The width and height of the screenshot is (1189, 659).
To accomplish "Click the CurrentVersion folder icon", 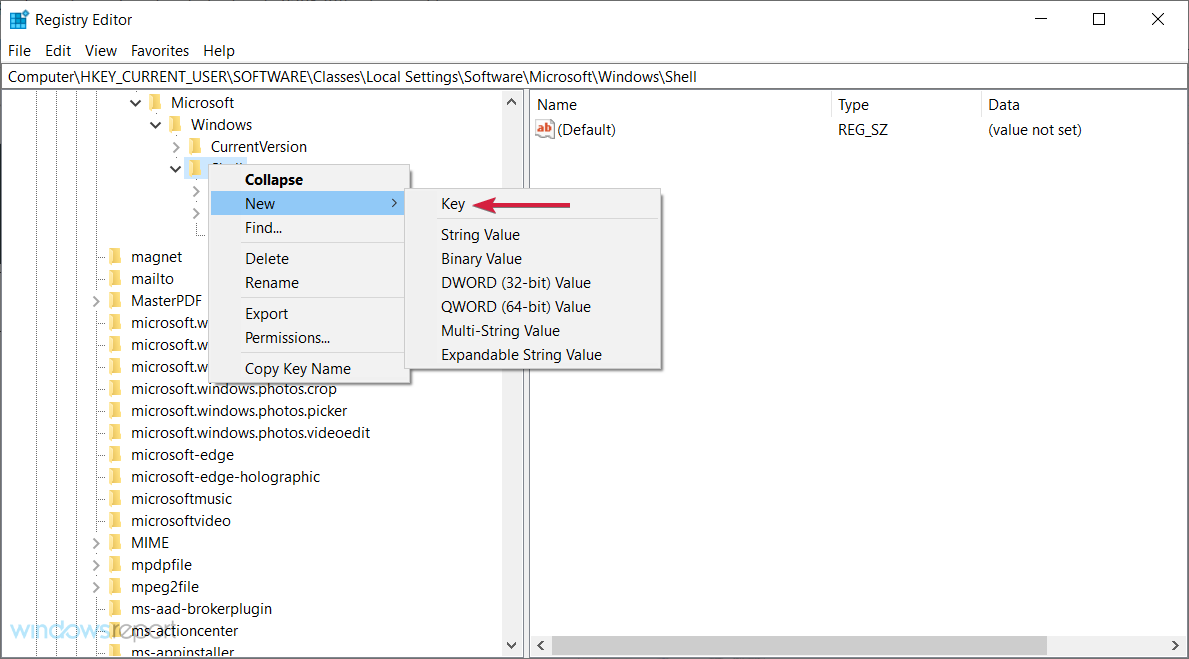I will 196,146.
